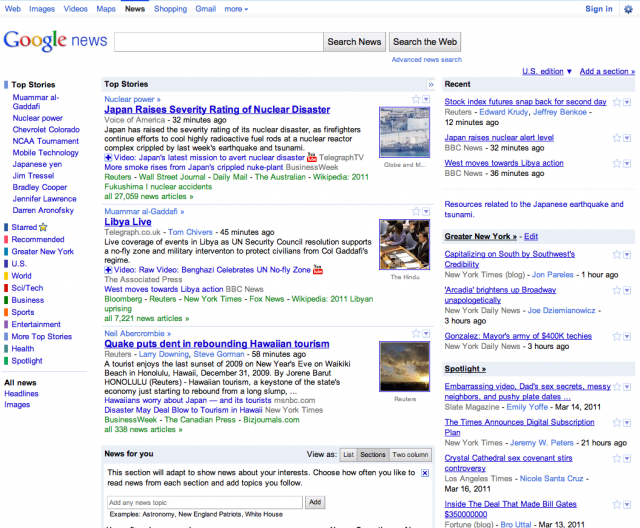Open dropdown for Times Digital Subscription story
The height and width of the screenshot is (528, 640).
pyautogui.click(x=627, y=422)
